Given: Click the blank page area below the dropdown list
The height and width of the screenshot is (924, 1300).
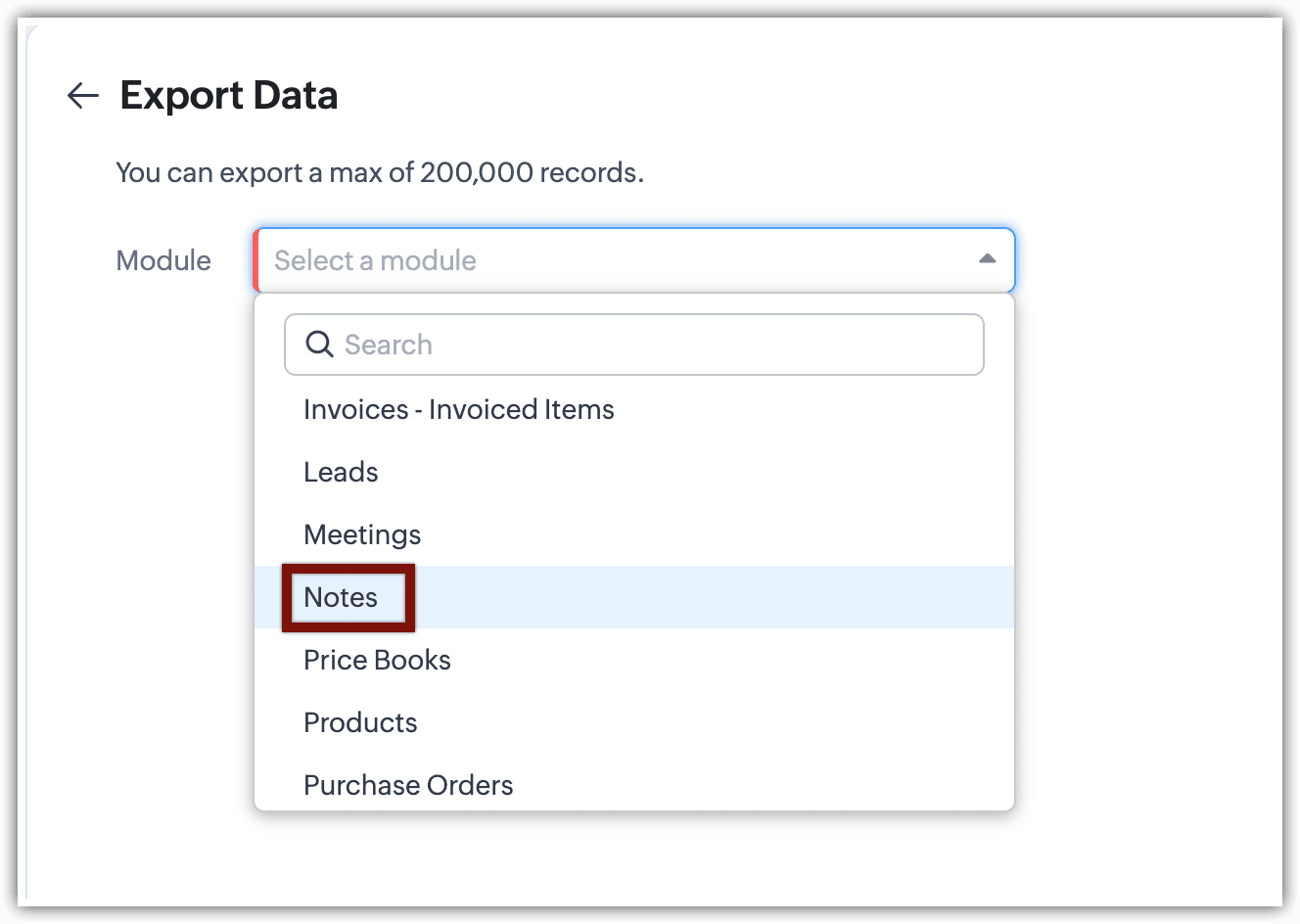Looking at the screenshot, I should [x=636, y=861].
